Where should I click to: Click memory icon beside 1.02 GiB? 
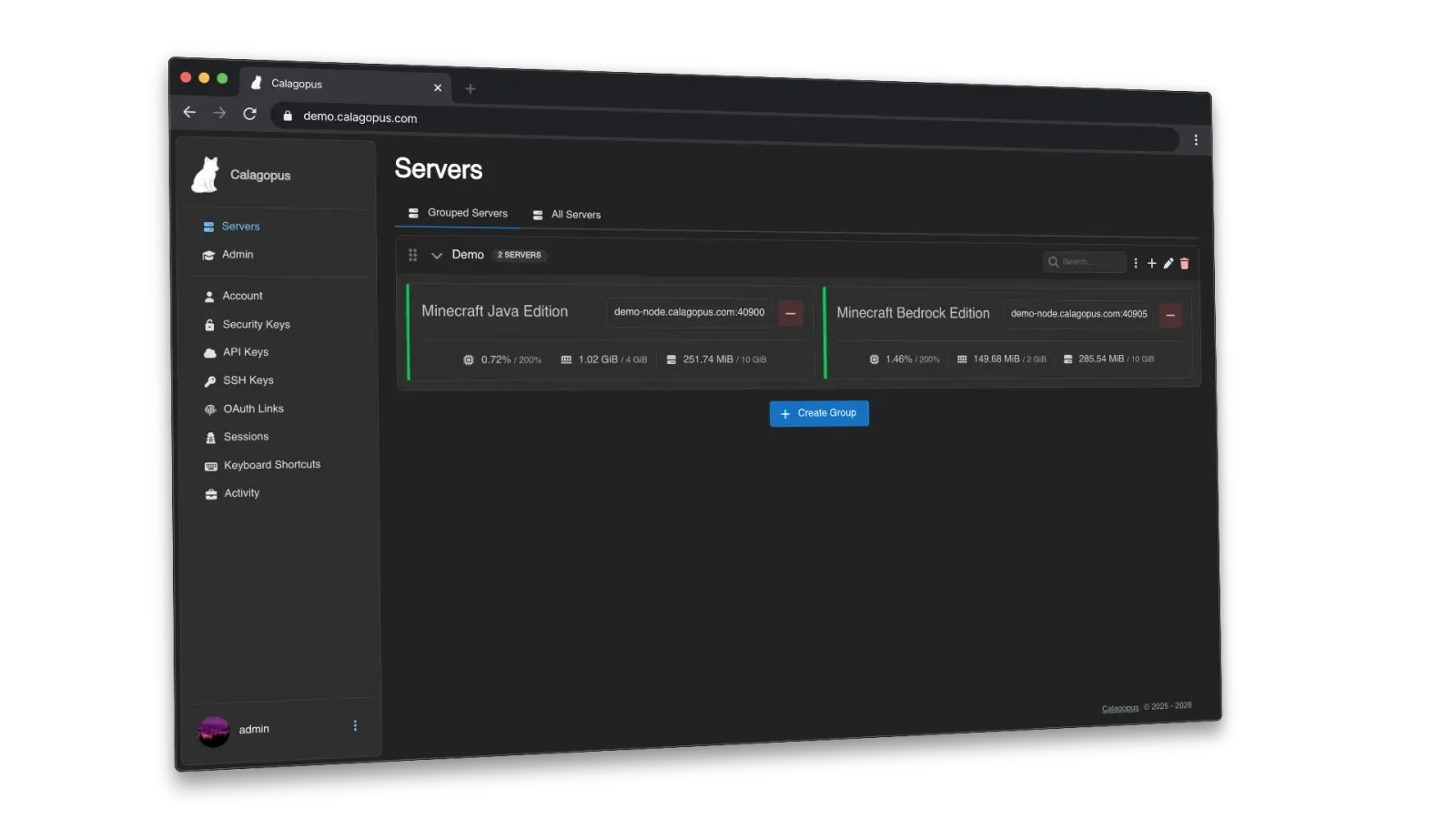566,360
